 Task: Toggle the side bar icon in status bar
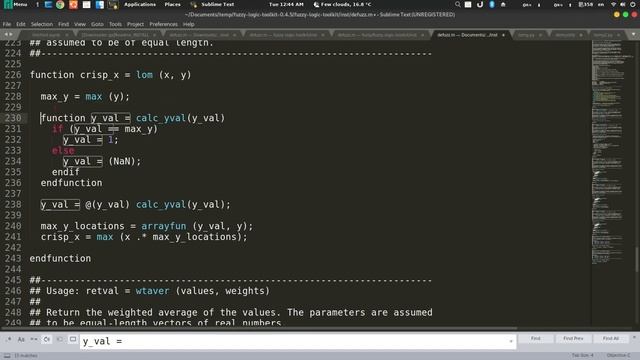click(7, 356)
